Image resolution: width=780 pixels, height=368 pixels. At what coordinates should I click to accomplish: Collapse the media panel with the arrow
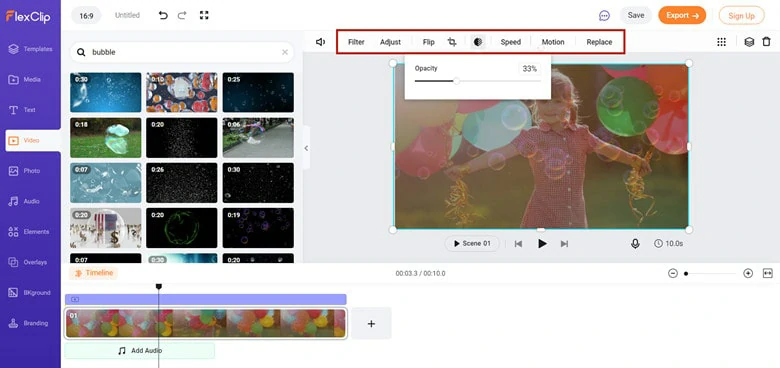click(x=306, y=148)
